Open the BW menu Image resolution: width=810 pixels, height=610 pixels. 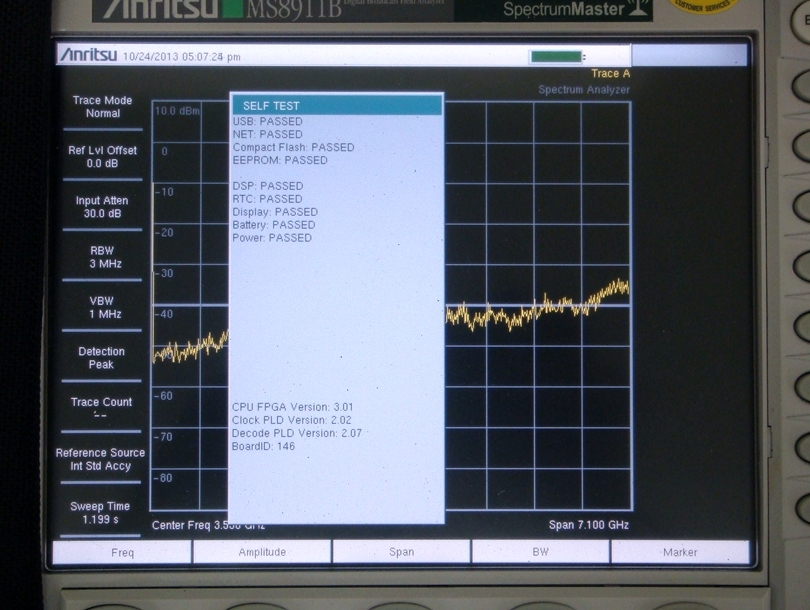[x=540, y=552]
